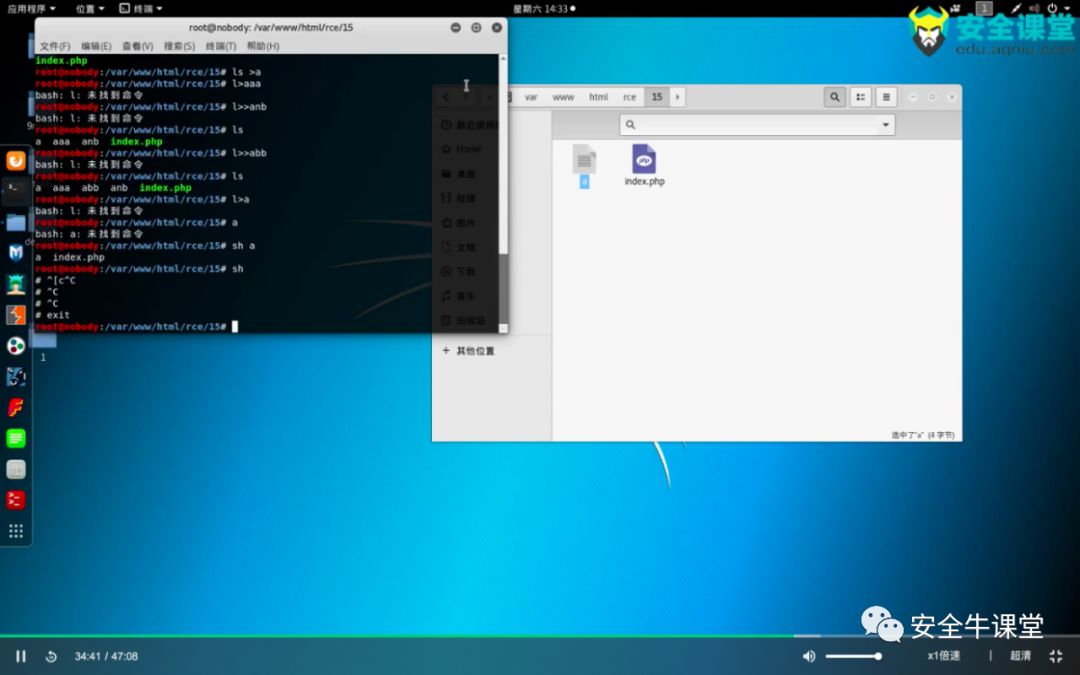Expand the search field dropdown arrow
This screenshot has width=1080, height=675.
pyautogui.click(x=885, y=125)
